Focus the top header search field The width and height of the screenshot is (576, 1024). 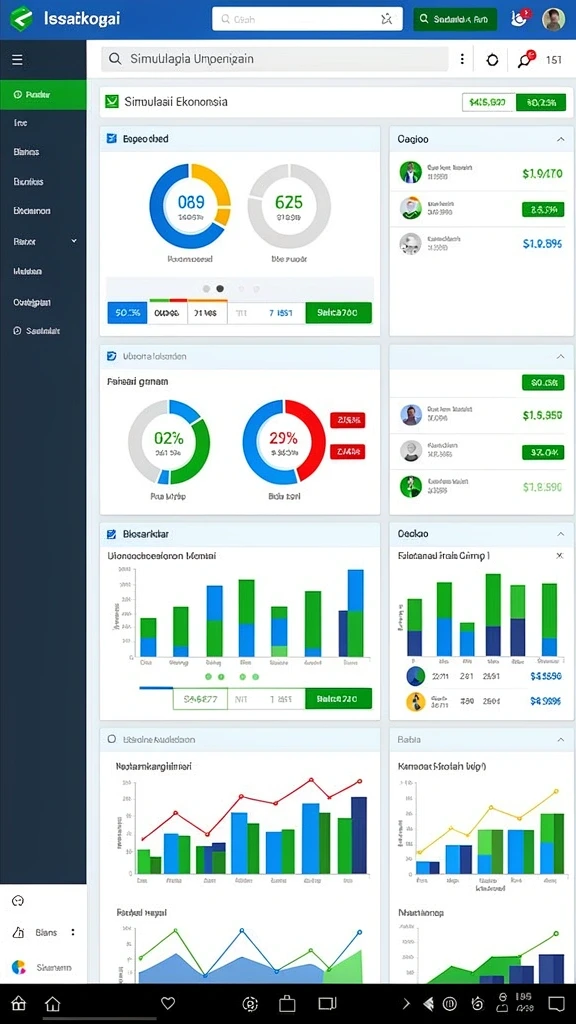point(307,20)
